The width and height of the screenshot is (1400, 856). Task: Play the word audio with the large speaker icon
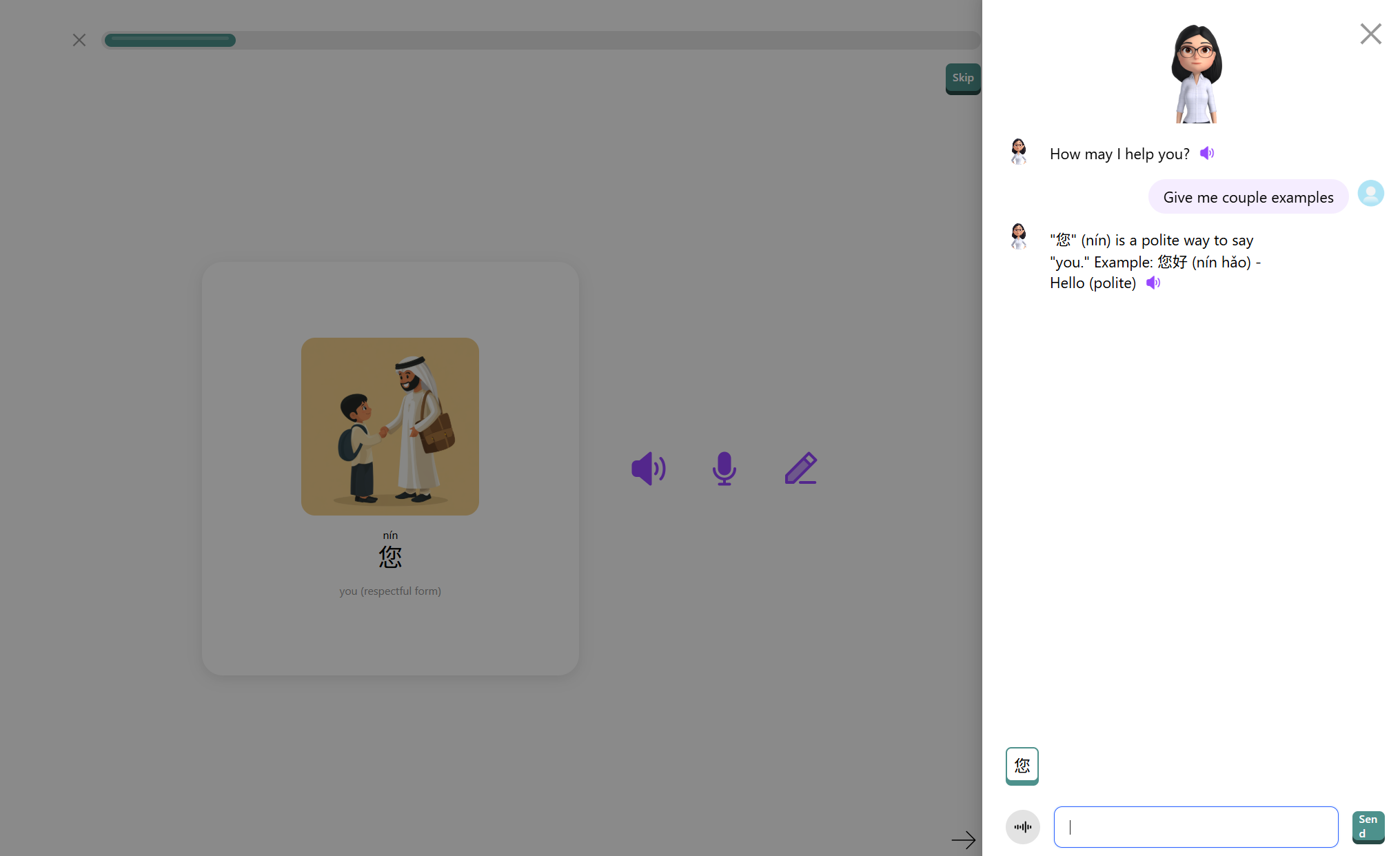(649, 469)
